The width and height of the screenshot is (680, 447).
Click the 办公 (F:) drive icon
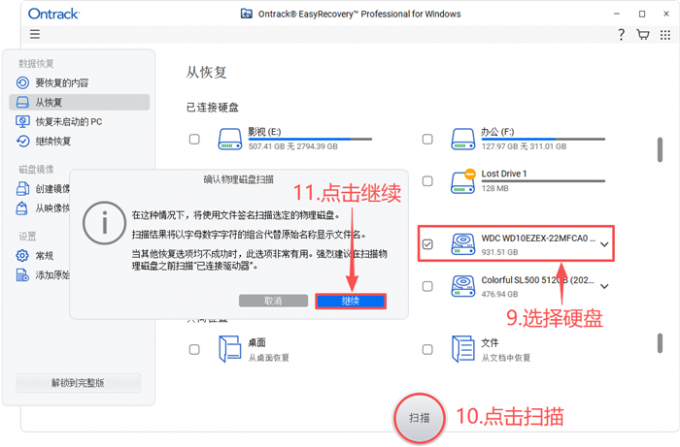click(463, 139)
